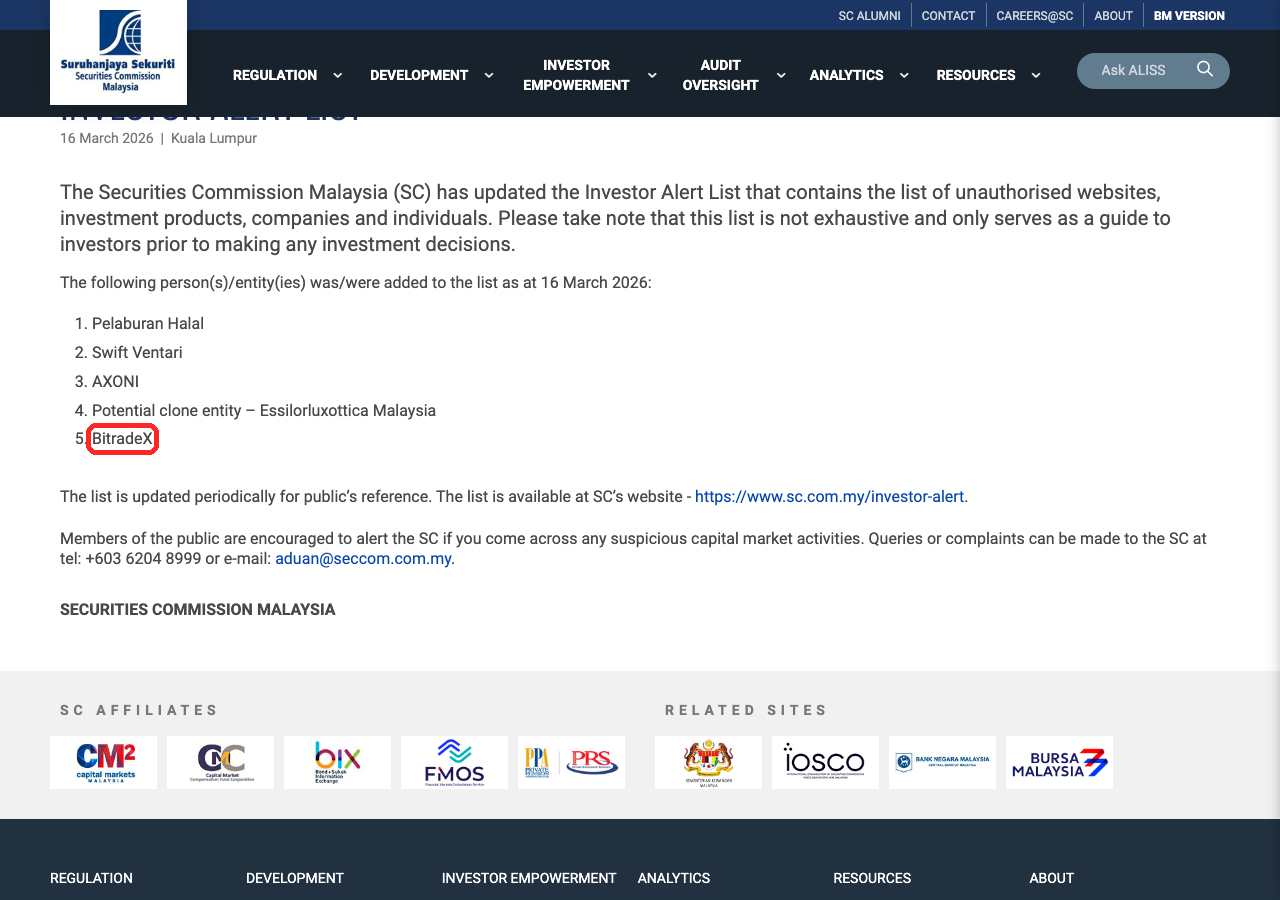Image resolution: width=1280 pixels, height=900 pixels.
Task: Open the Bursa Malaysia logo
Action: tap(1059, 763)
